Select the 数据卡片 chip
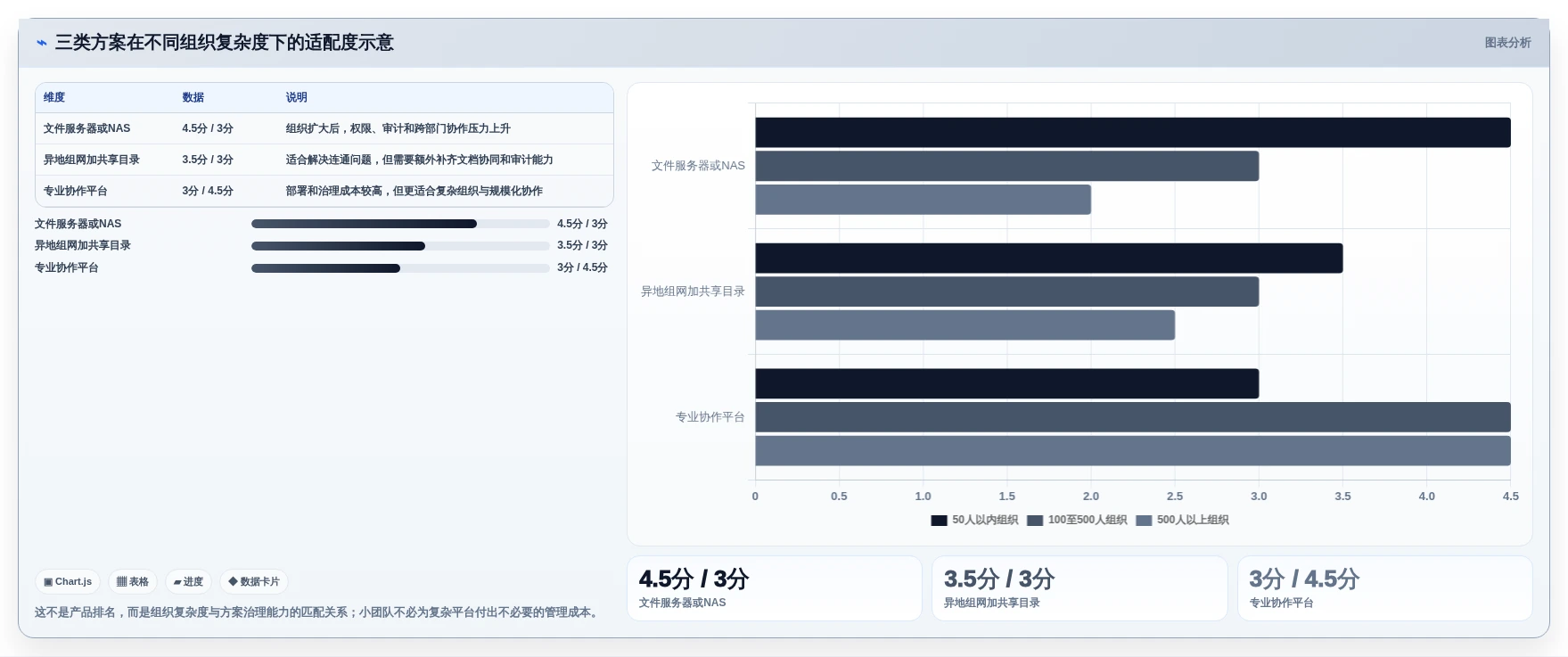Viewport: 1568px width, 657px height. (254, 581)
